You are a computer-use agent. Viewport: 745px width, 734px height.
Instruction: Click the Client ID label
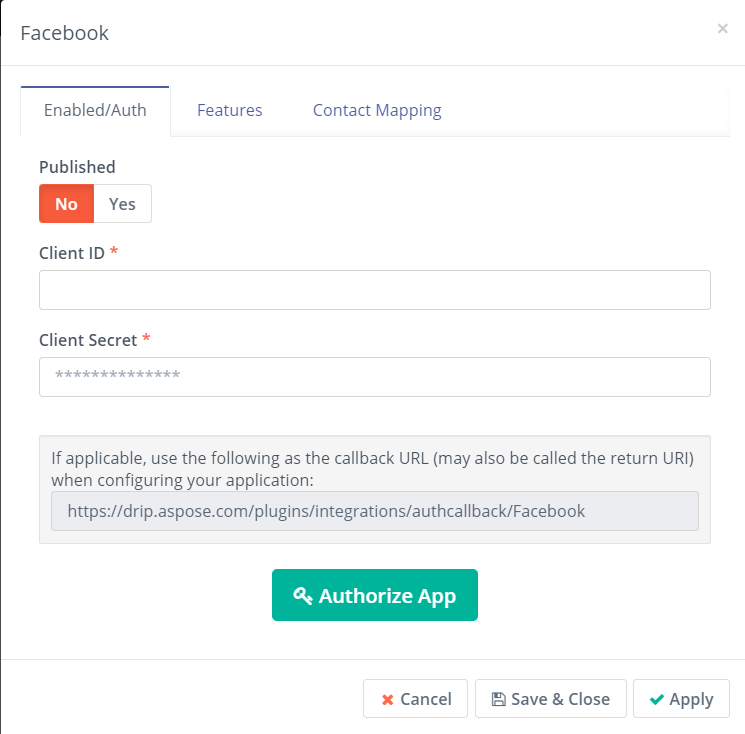point(72,253)
